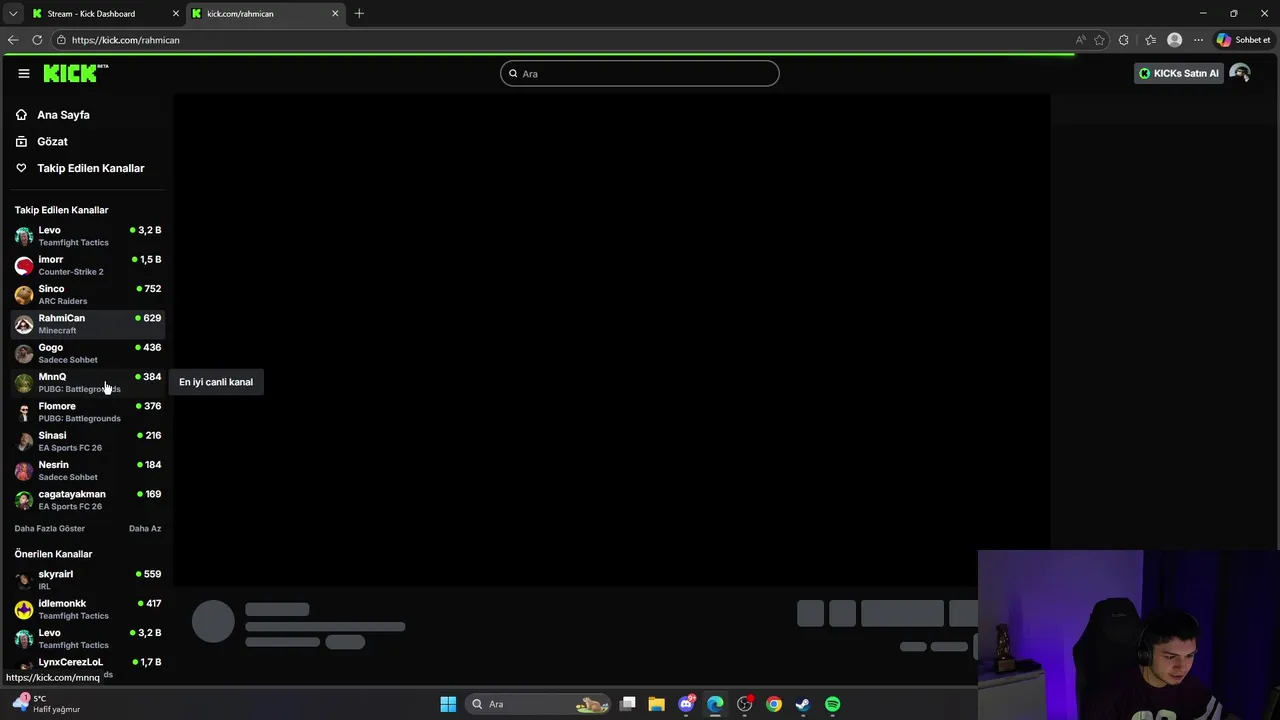The width and height of the screenshot is (1280, 720).
Task: Open the favorites list icon
Action: coord(1150,40)
